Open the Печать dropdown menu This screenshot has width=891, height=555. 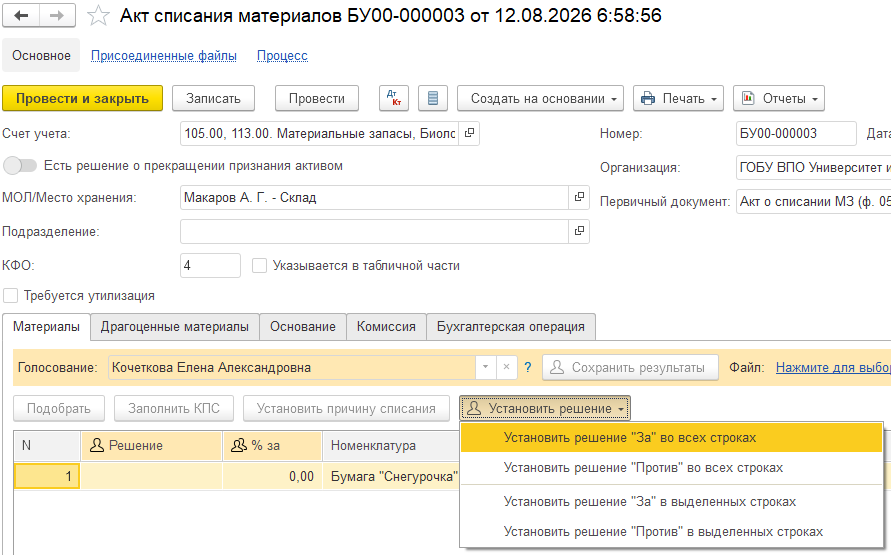[x=678, y=98]
